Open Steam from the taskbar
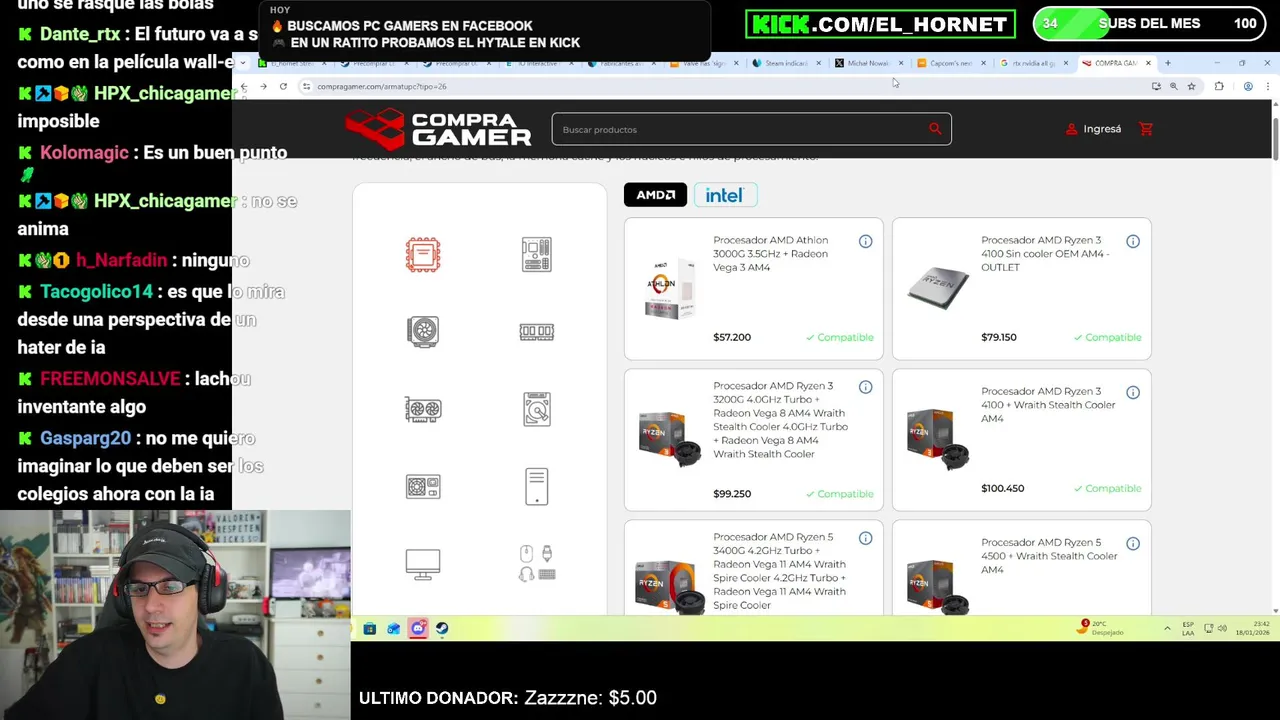Viewport: 1280px width, 720px height. coord(442,628)
